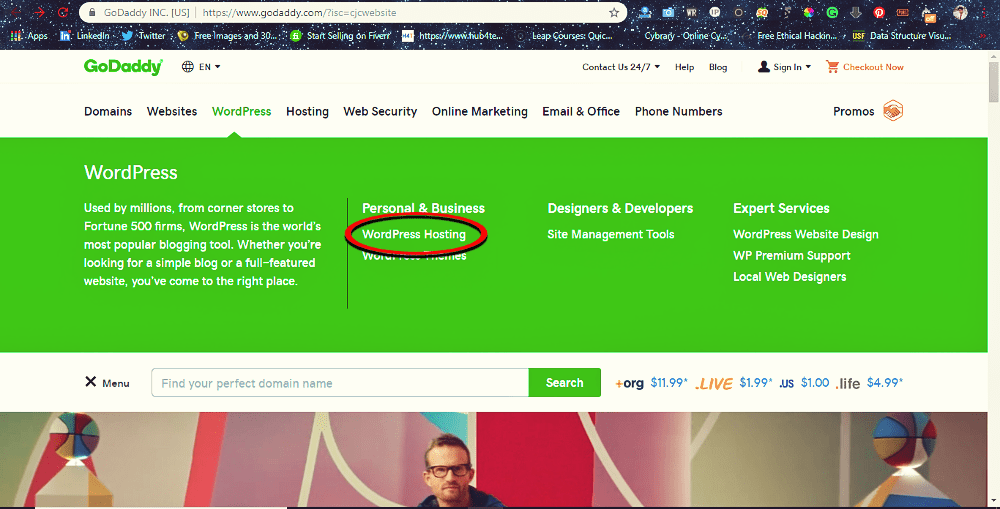1000x509 pixels.
Task: Open the Blog link
Action: point(718,67)
